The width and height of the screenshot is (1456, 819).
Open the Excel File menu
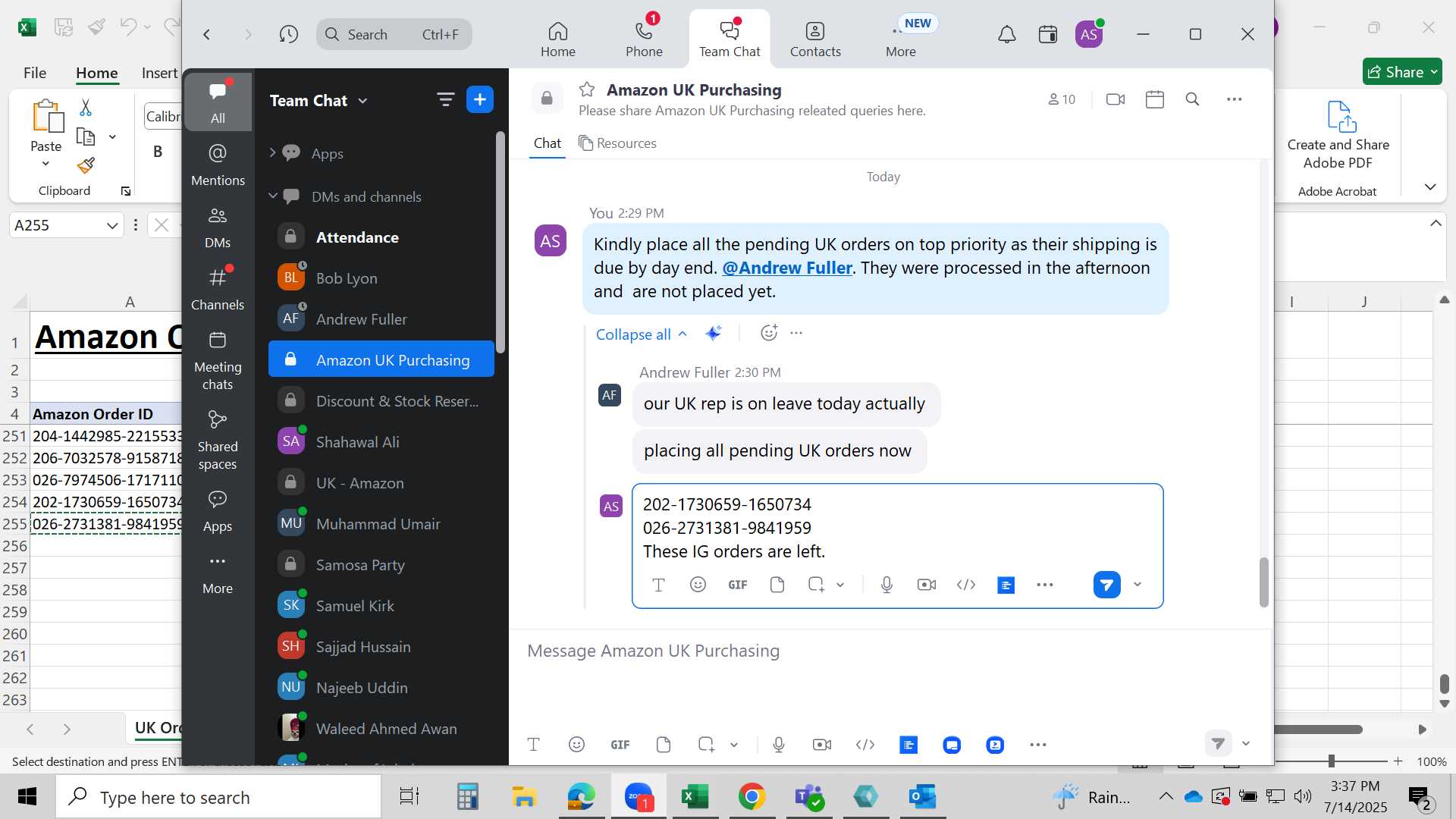click(x=34, y=73)
